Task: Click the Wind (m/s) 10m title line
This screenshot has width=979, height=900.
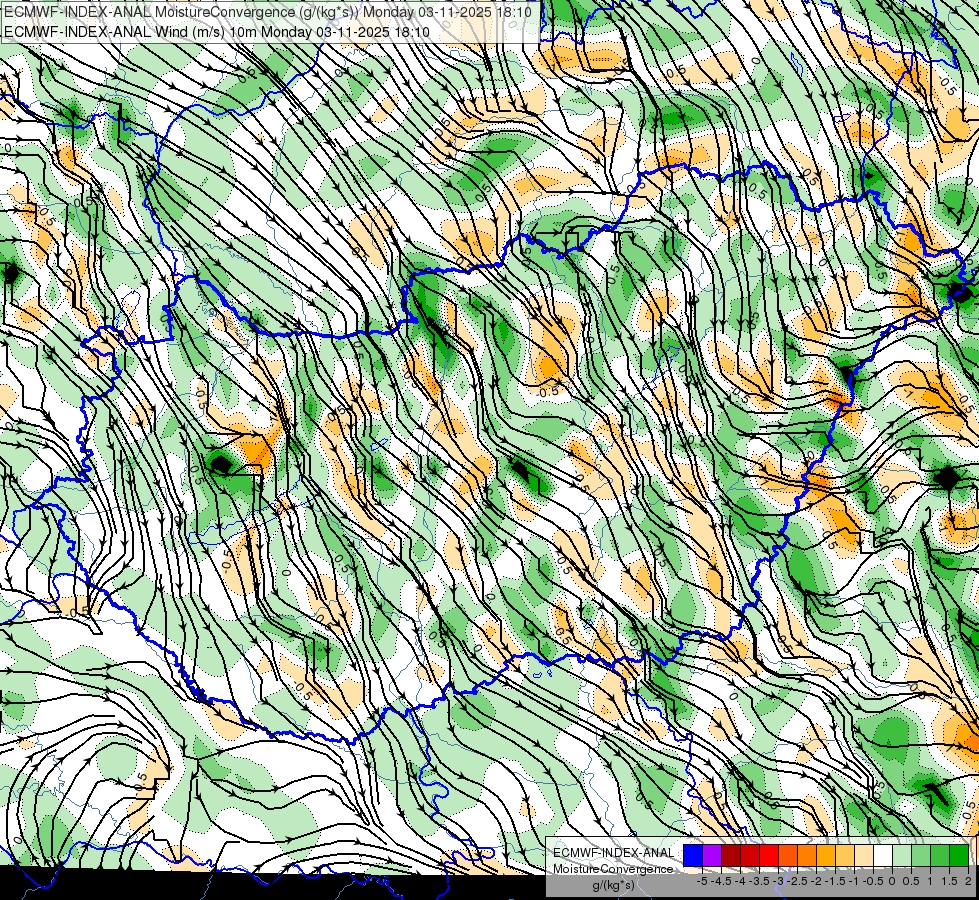Action: click(217, 31)
